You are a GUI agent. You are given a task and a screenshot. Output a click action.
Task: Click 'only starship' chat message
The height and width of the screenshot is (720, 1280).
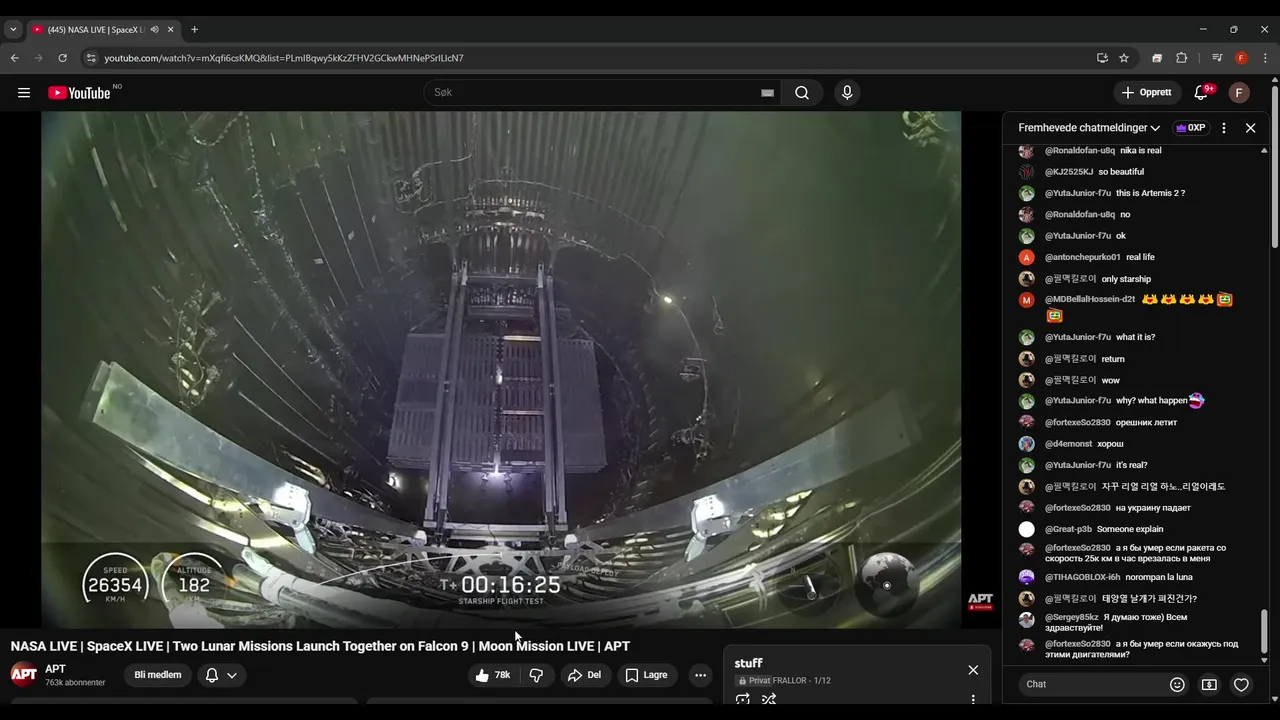tap(1126, 279)
